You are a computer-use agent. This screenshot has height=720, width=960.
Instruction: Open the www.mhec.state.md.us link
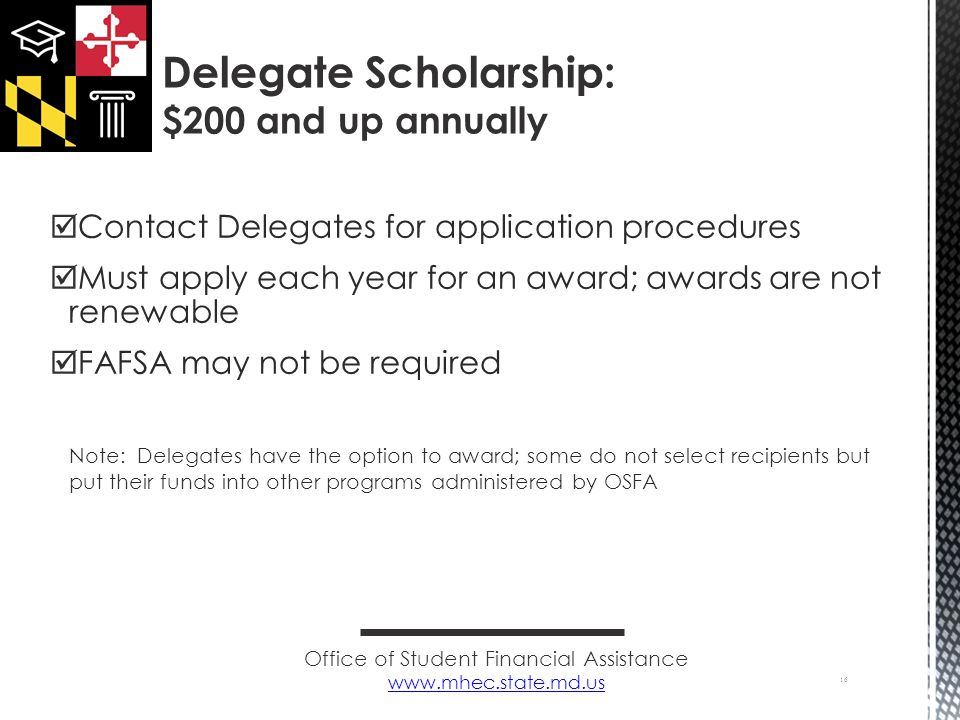[x=496, y=682]
